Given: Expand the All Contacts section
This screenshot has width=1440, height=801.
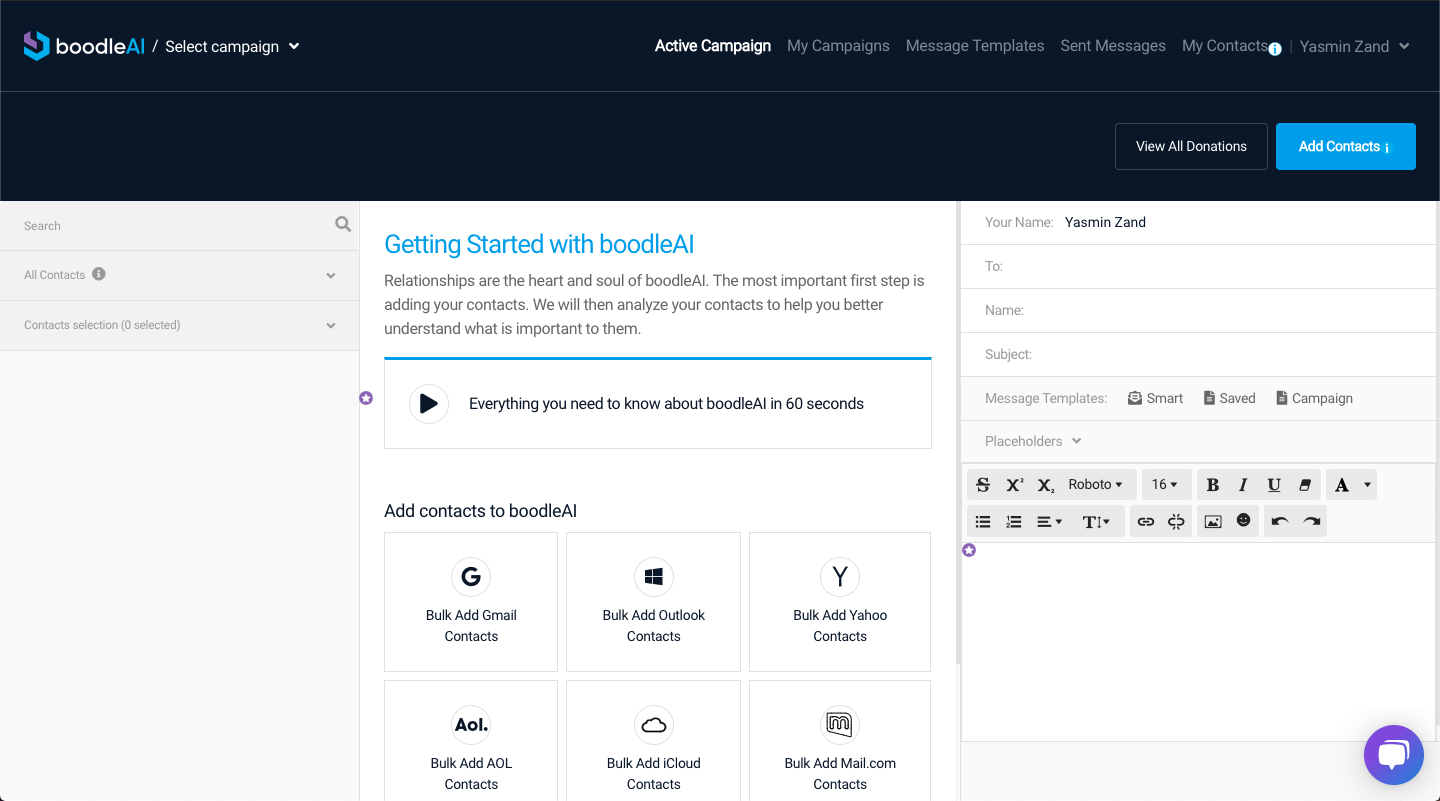Looking at the screenshot, I should click(180, 275).
